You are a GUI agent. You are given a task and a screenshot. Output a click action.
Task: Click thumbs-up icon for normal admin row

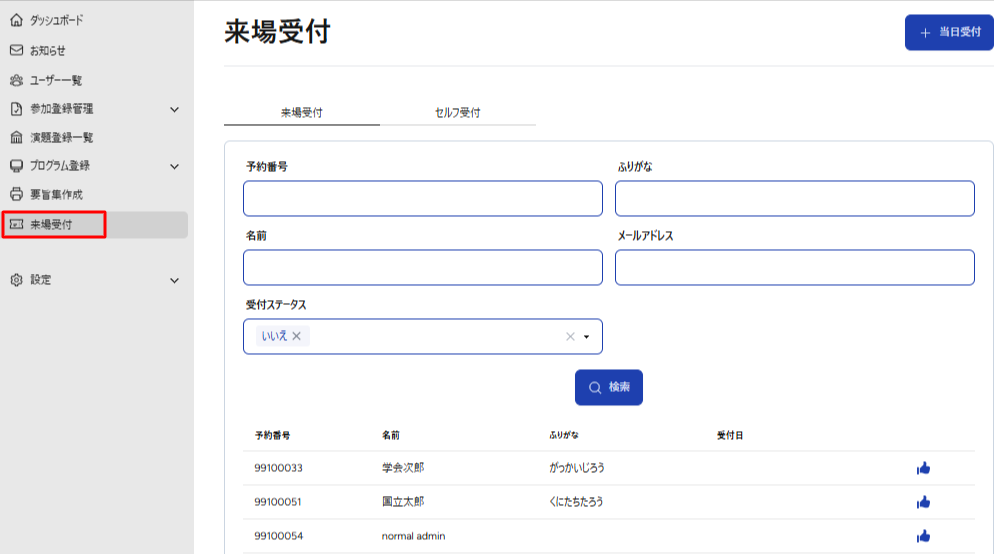(923, 536)
